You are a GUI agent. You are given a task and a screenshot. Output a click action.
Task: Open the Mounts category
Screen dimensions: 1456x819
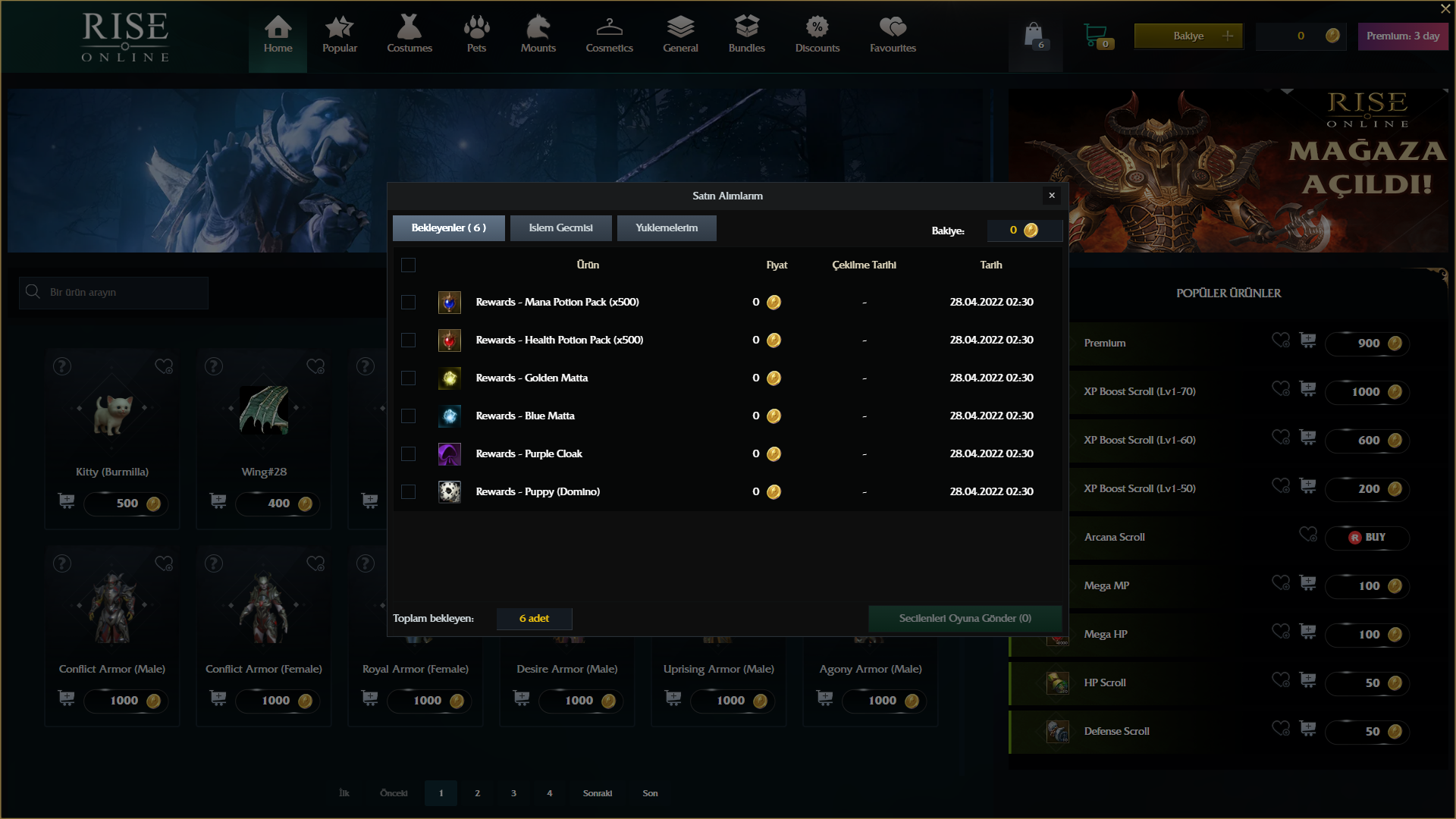[538, 36]
